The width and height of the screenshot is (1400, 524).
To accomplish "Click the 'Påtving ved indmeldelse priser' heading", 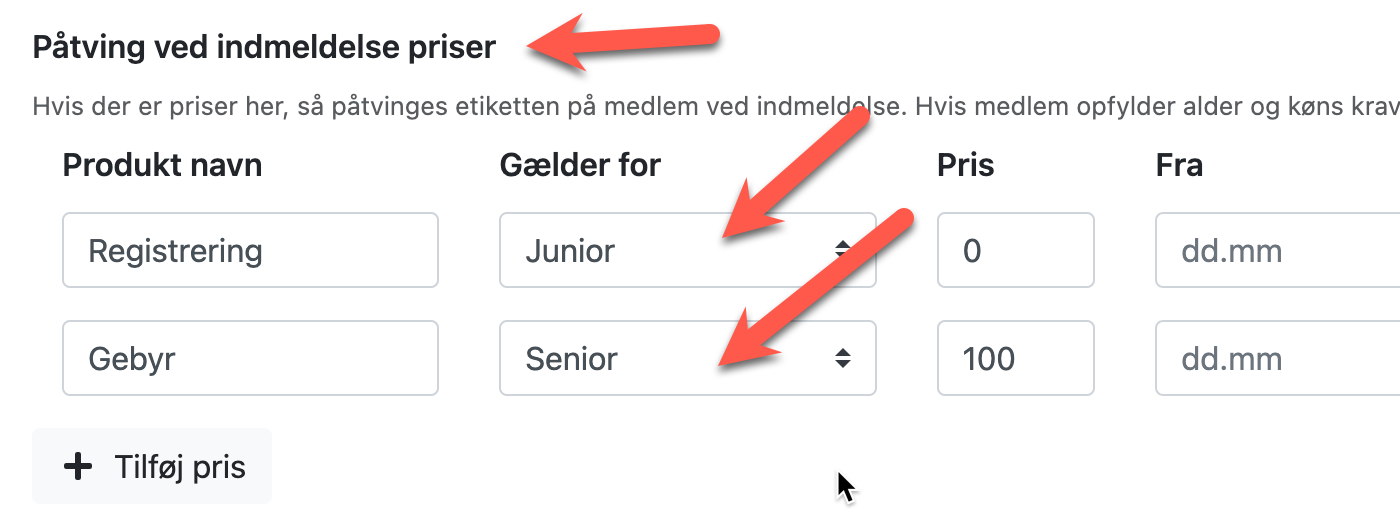I will coord(264,48).
